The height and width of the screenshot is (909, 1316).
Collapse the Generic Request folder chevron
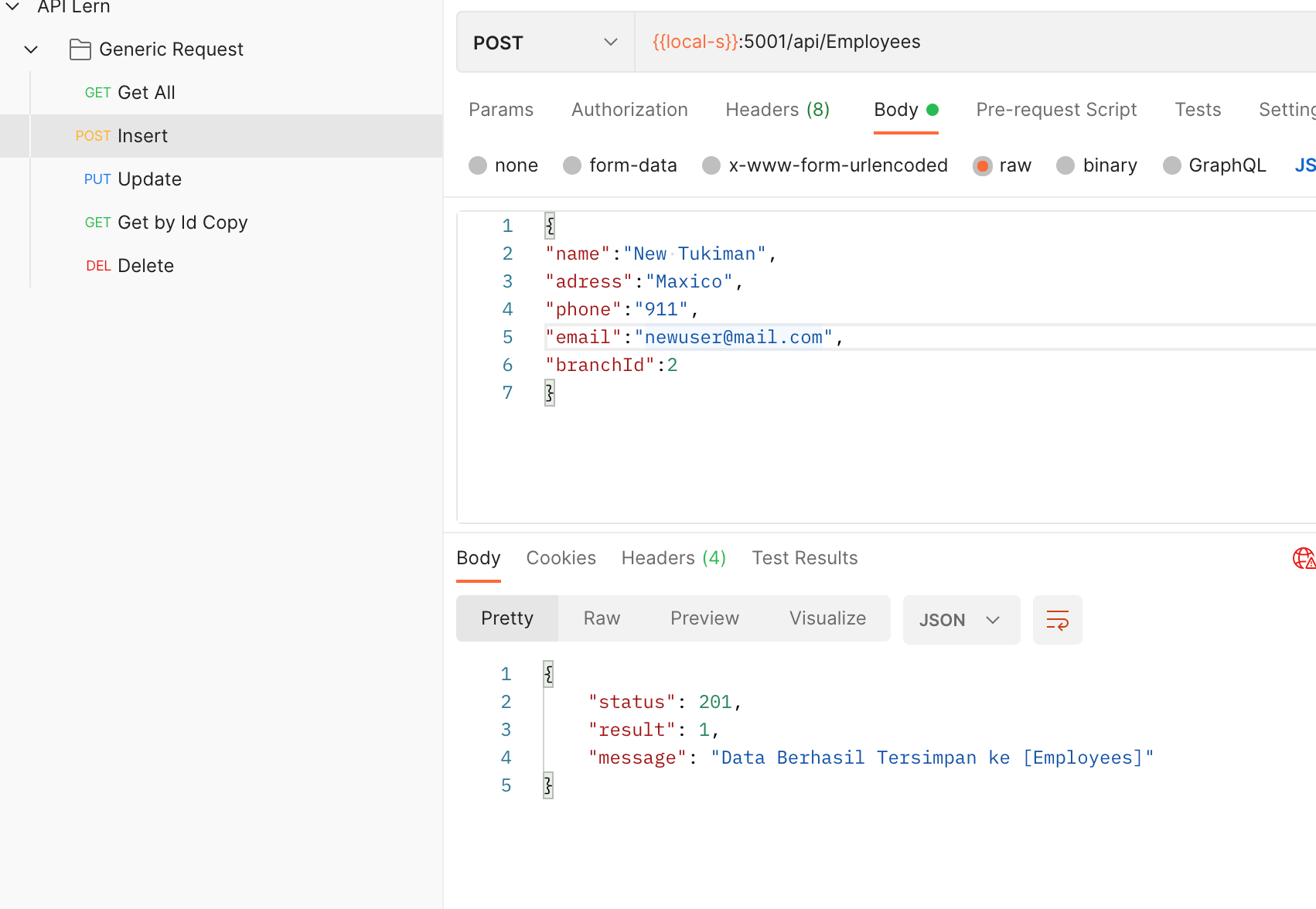coord(31,49)
